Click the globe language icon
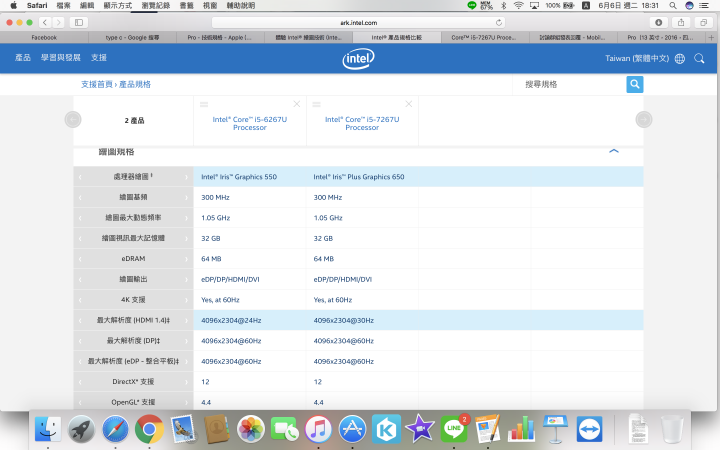Viewport: 720px width, 450px height. pyautogui.click(x=680, y=58)
